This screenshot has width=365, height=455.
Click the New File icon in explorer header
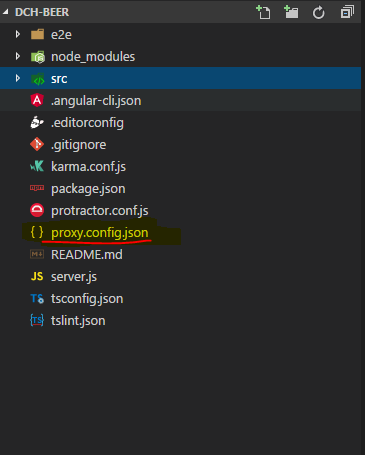[x=263, y=12]
